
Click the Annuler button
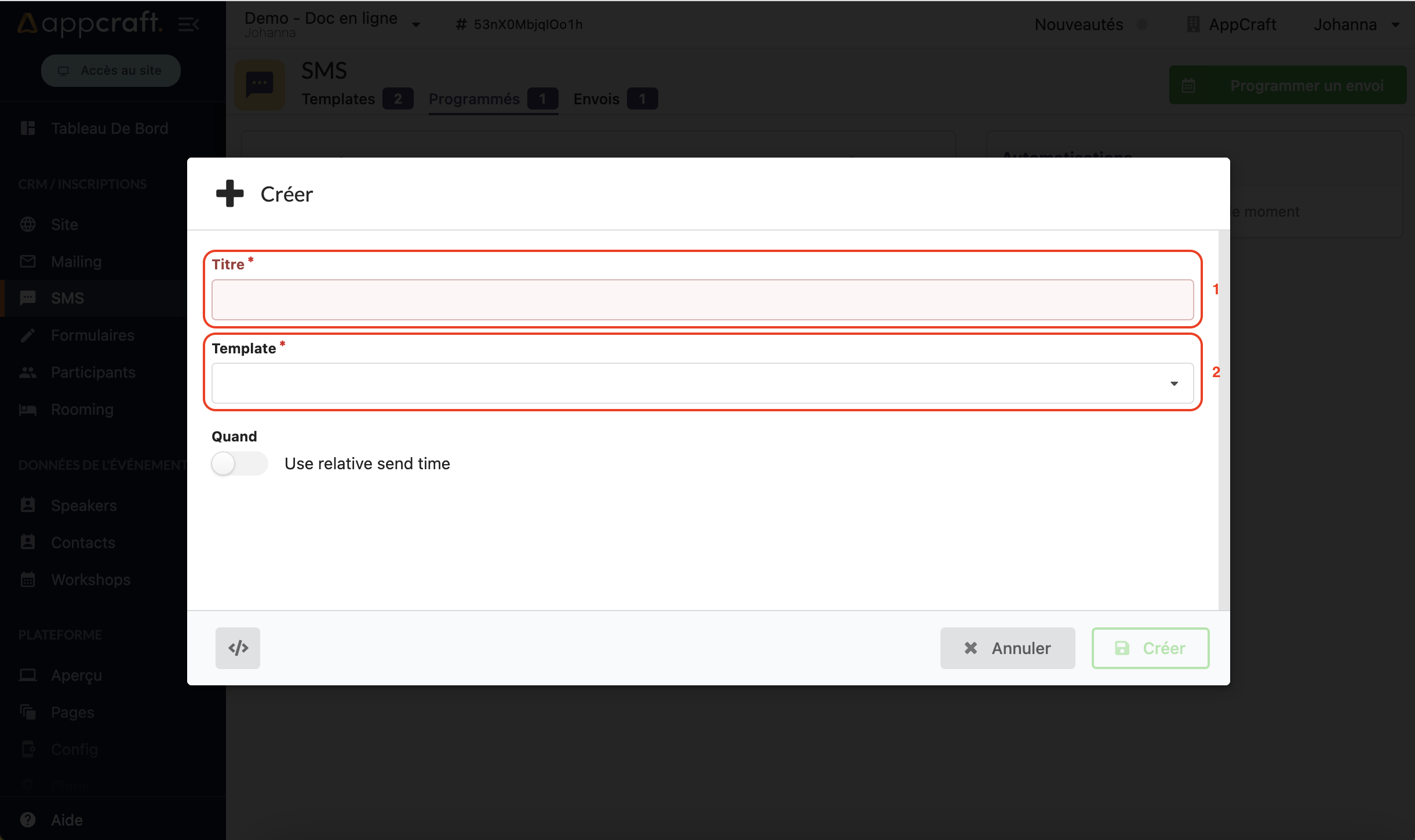click(x=1007, y=648)
